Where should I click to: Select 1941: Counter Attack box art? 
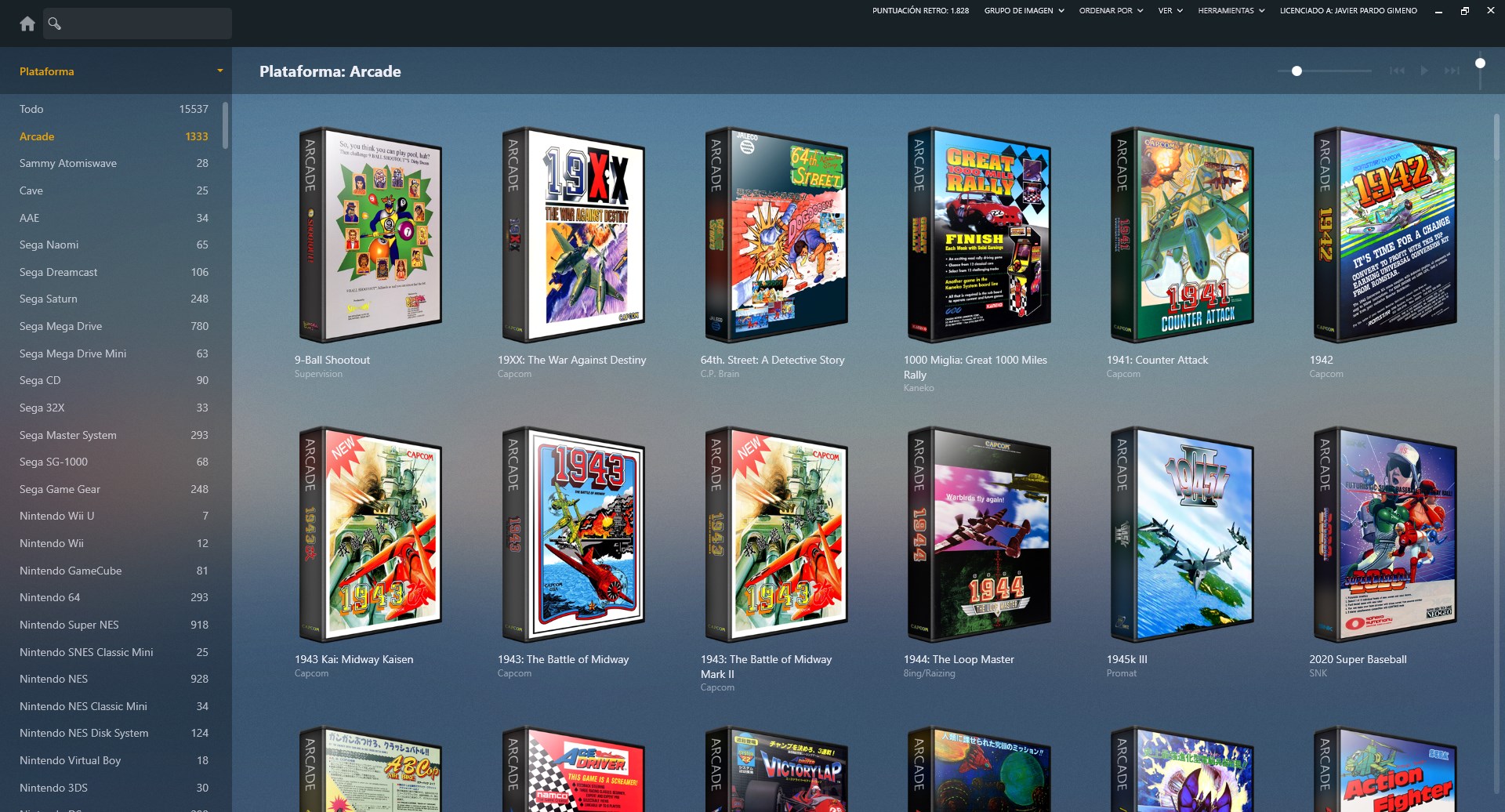(x=1183, y=235)
